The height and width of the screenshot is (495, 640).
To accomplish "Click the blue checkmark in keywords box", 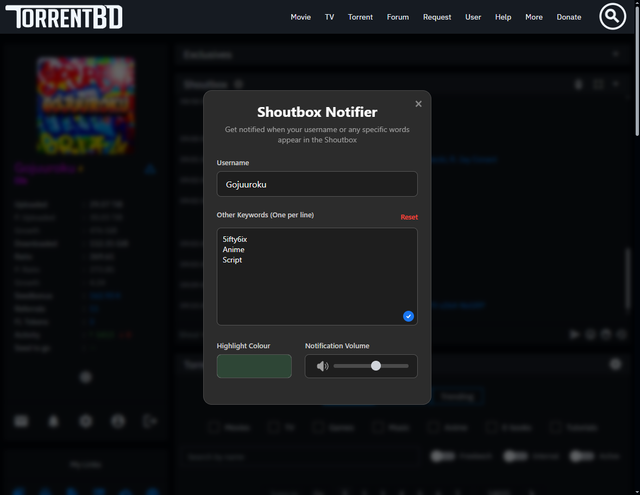I will pos(408,316).
